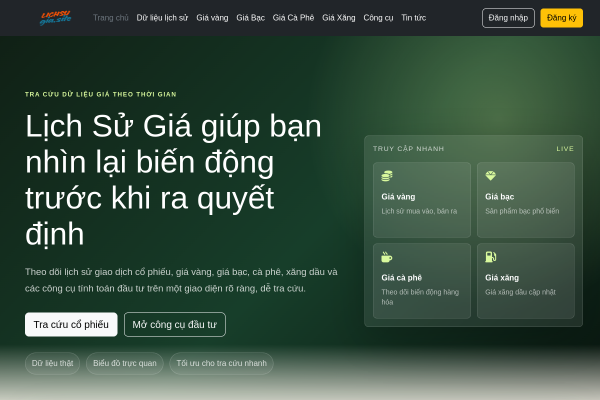Click the green TRA CỨU DỮ LIỆU GIÁ tagline

(x=101, y=94)
